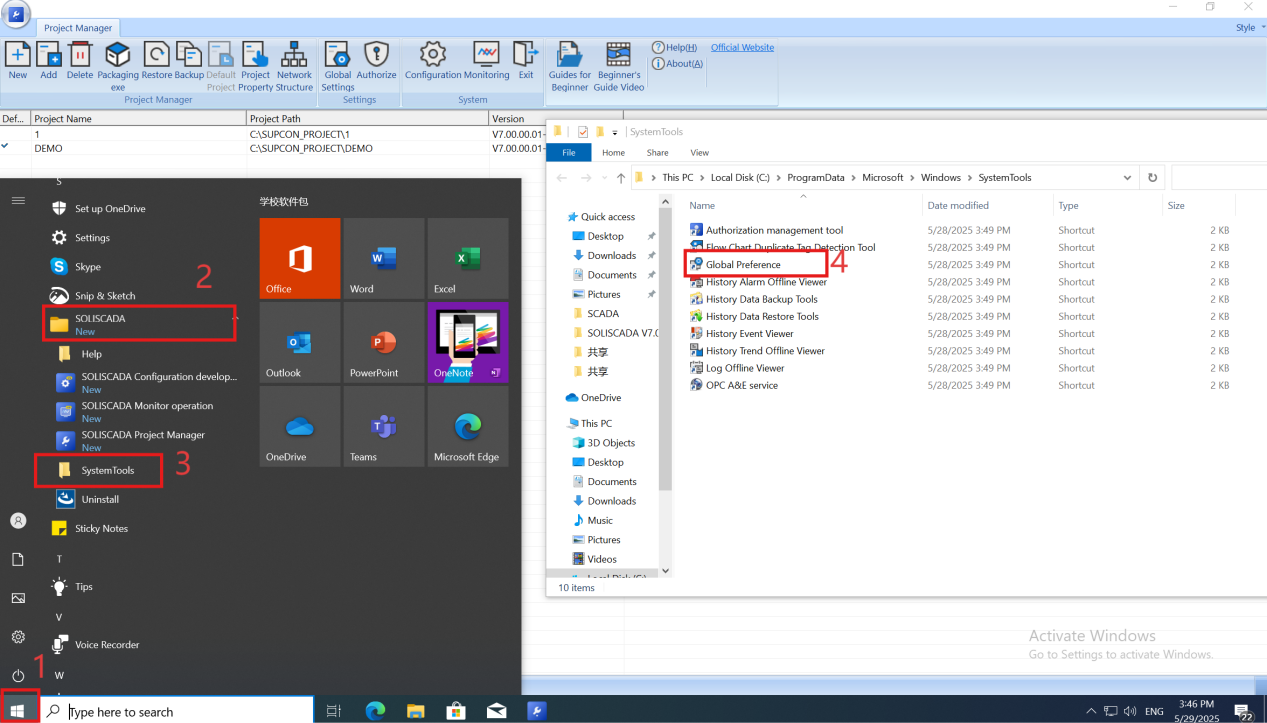Click Uninstall under the SOLISCADA folder
This screenshot has height=723, width=1267.
pyautogui.click(x=100, y=499)
